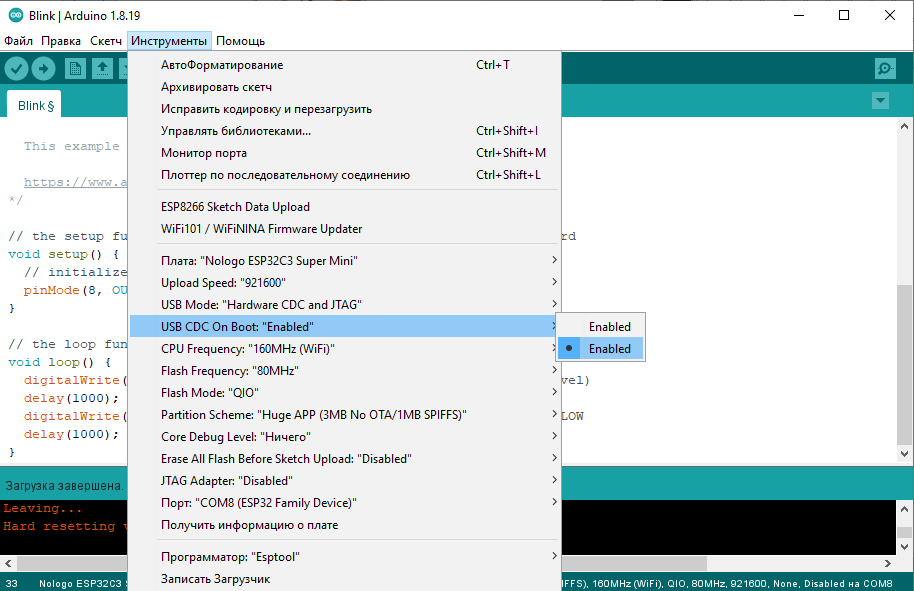Image resolution: width=914 pixels, height=591 pixels.
Task: Open the tab options arrow button
Action: pyautogui.click(x=880, y=101)
